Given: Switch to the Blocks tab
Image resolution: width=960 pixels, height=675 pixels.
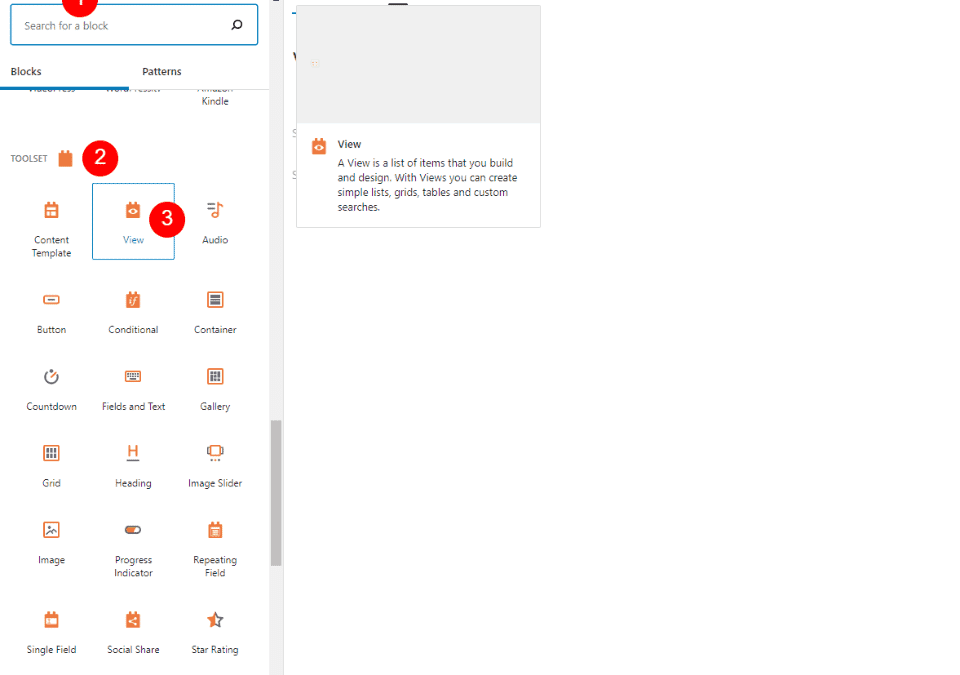Looking at the screenshot, I should tap(26, 72).
